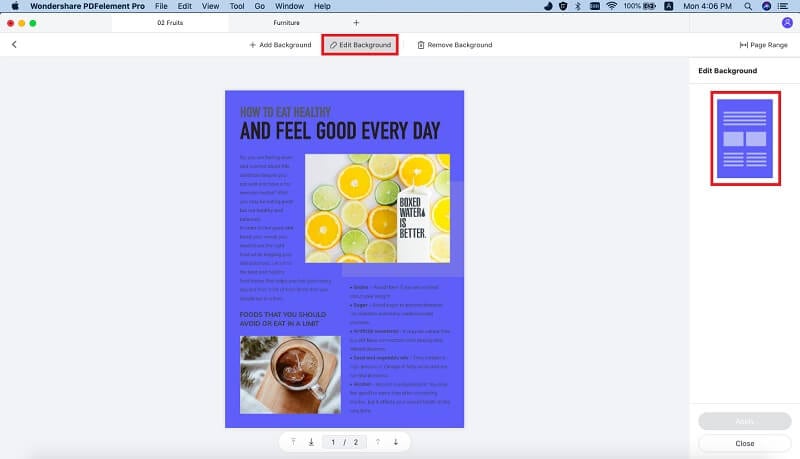Click the Close button in side panel

pos(744,443)
